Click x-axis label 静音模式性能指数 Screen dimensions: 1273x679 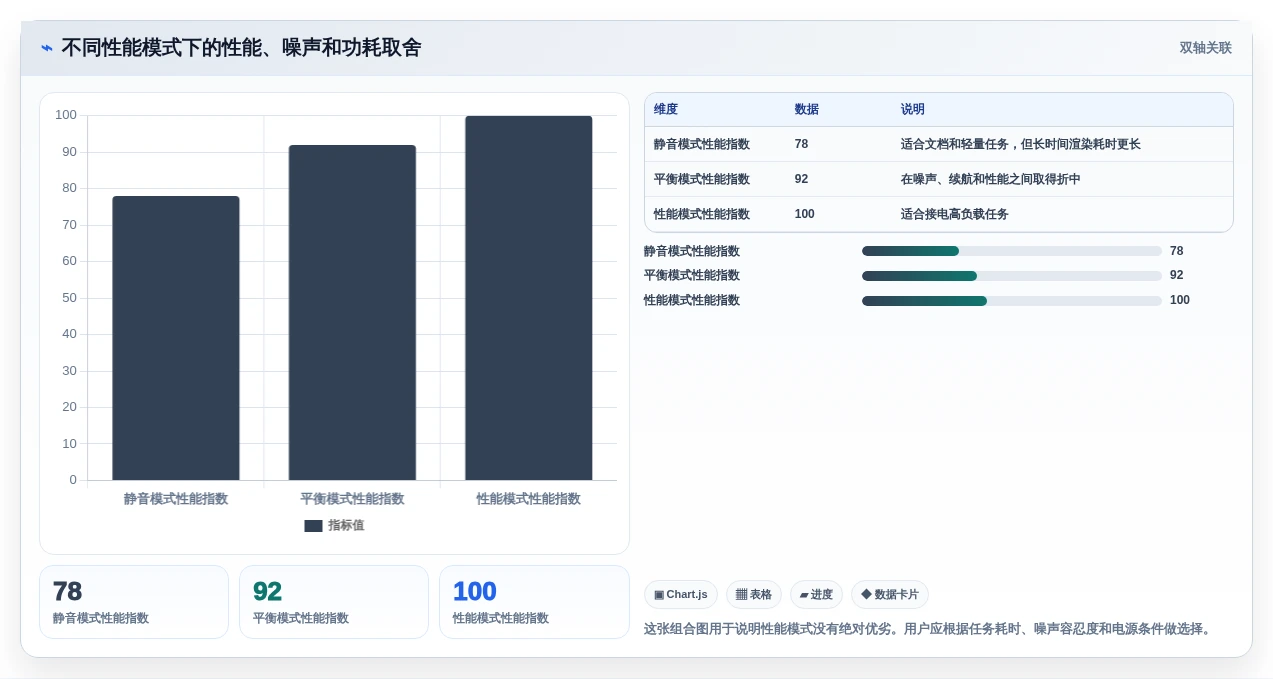pos(176,498)
